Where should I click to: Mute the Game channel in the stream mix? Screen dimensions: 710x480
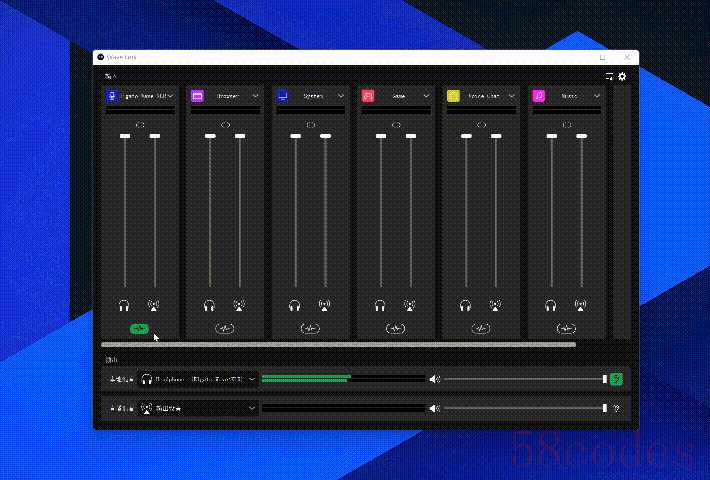pos(410,305)
